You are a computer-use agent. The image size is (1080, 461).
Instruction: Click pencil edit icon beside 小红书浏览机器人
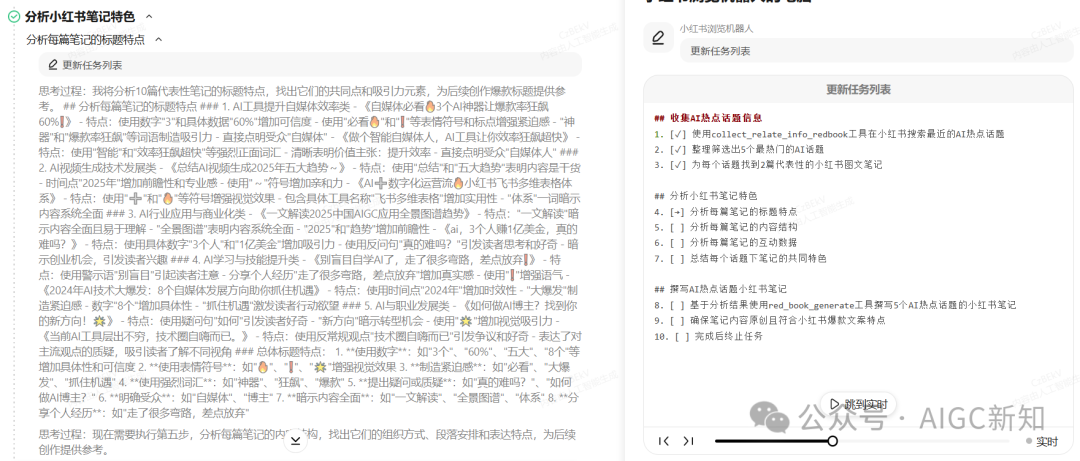[x=658, y=38]
